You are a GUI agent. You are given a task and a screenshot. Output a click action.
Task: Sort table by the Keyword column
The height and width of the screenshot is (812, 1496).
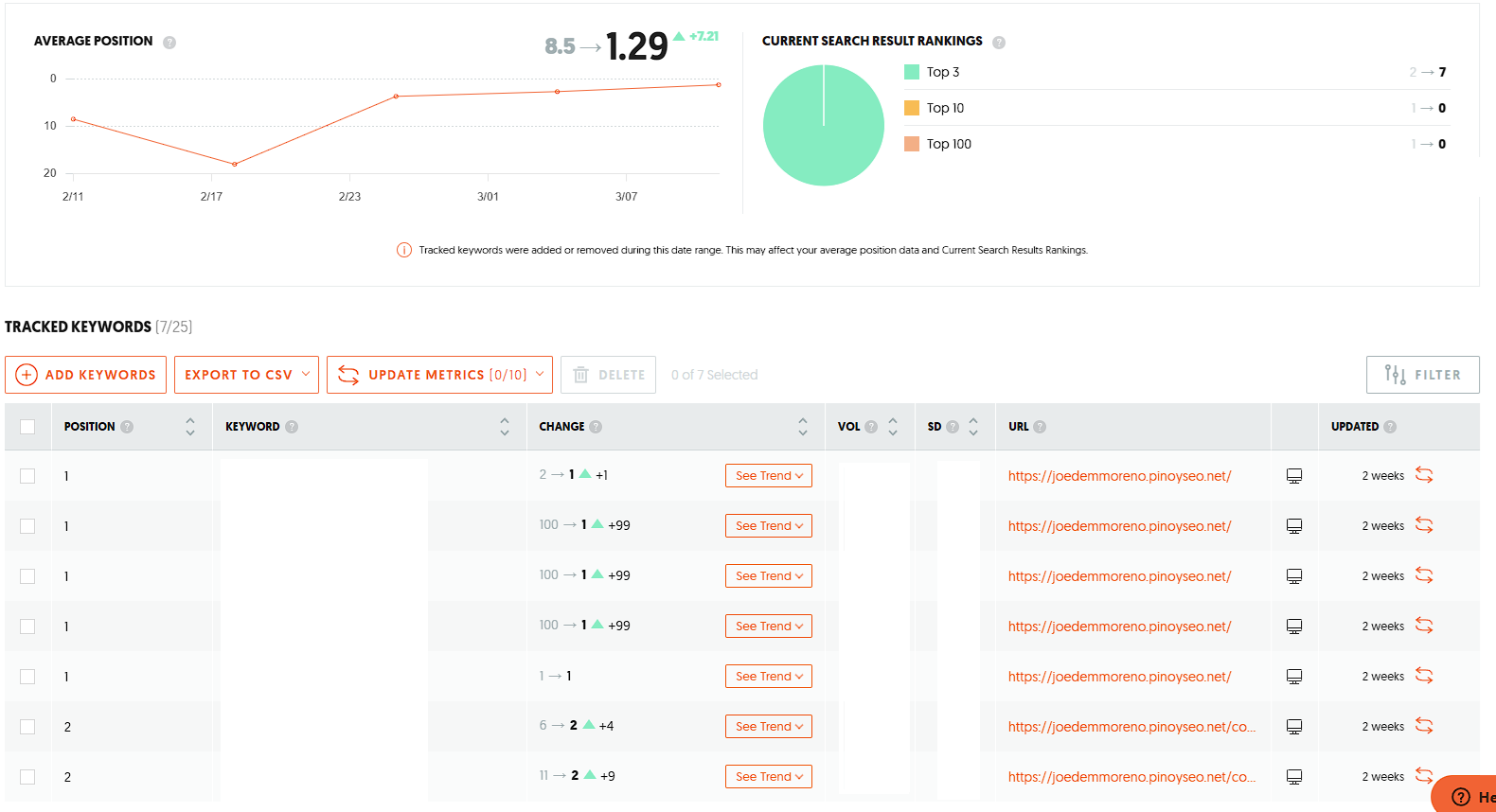click(x=505, y=427)
